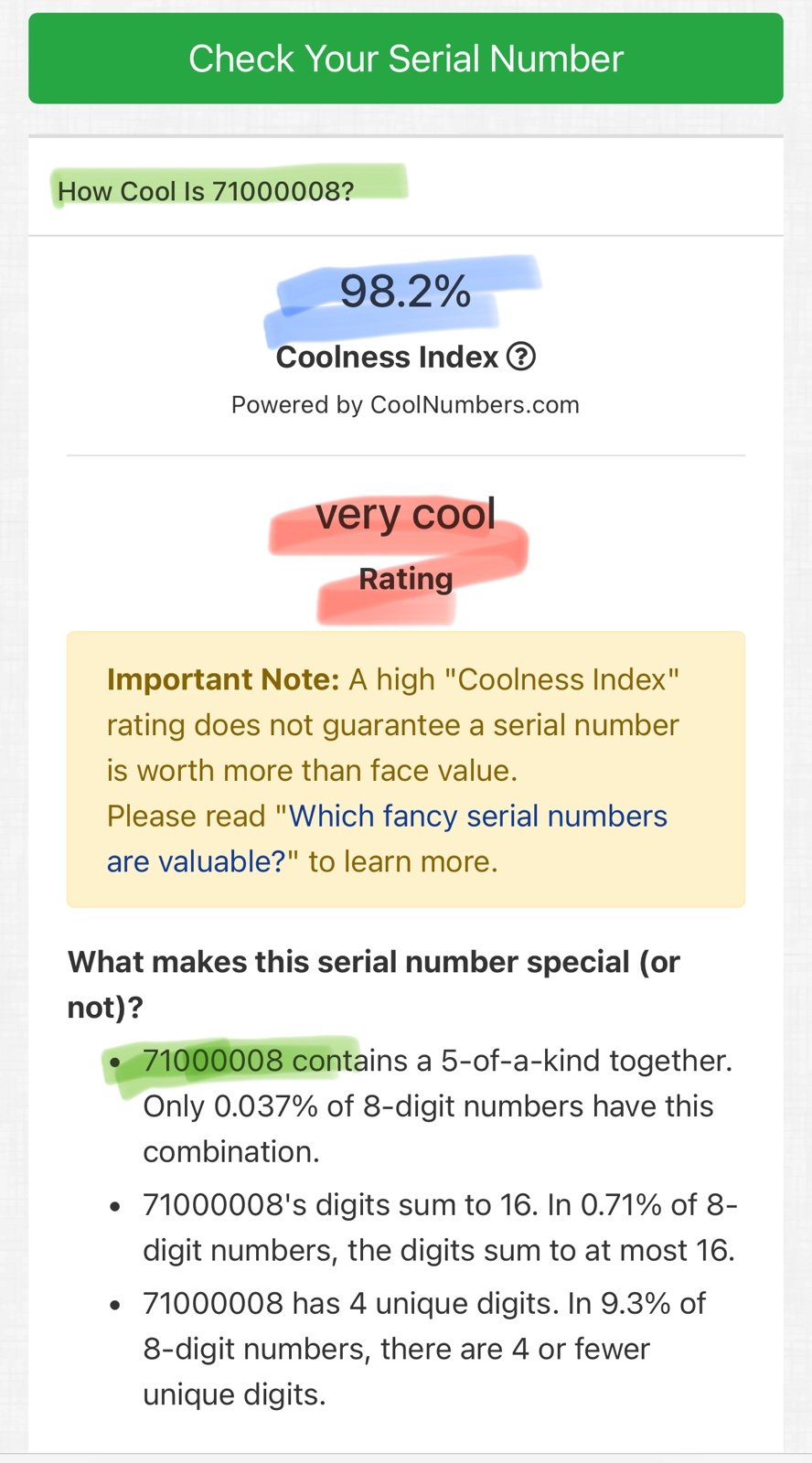812x1463 pixels.
Task: Click the 'Powered by CoolNumbers.com' text
Action: (x=405, y=405)
